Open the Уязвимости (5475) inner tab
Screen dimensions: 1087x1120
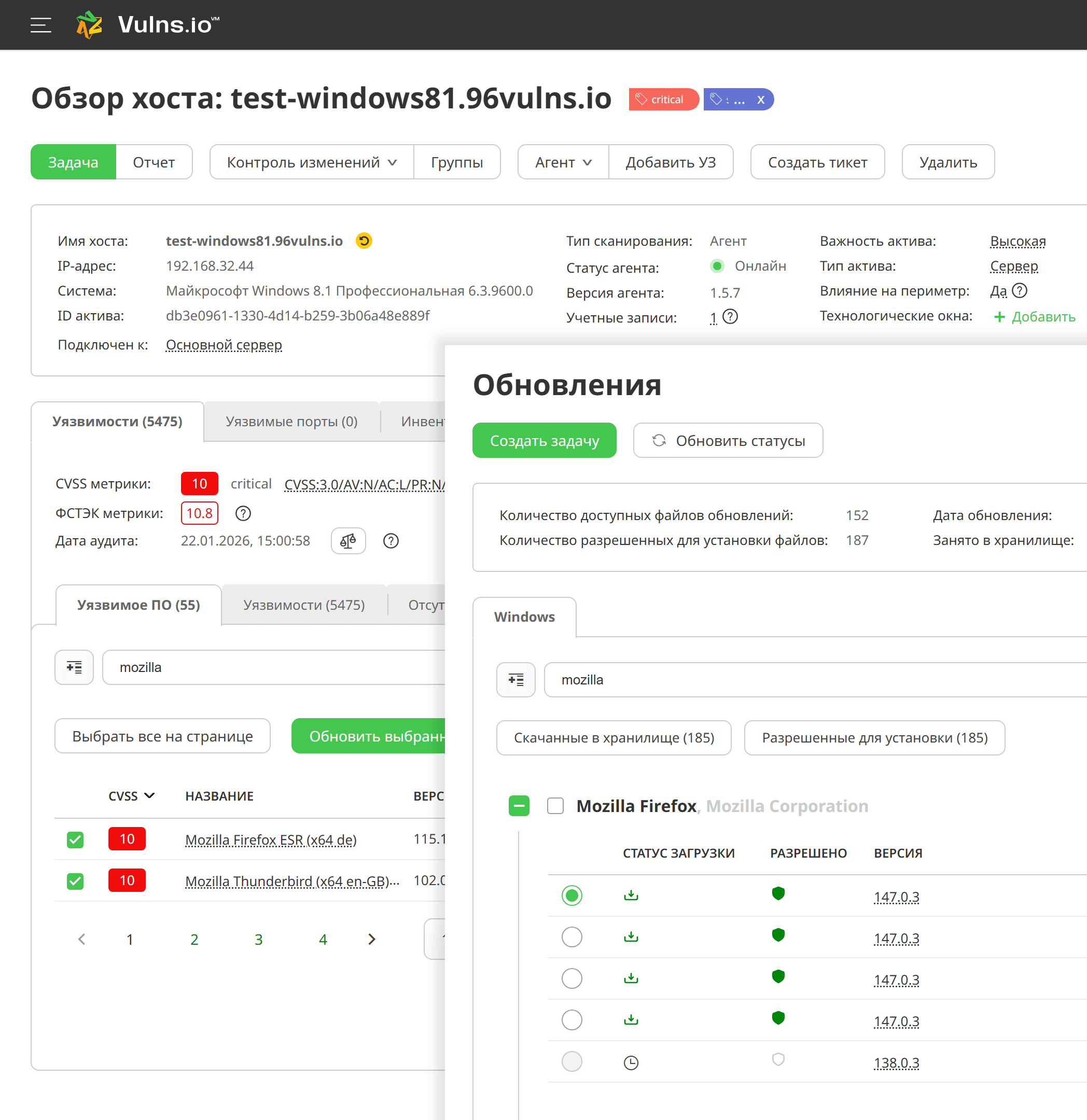click(303, 605)
